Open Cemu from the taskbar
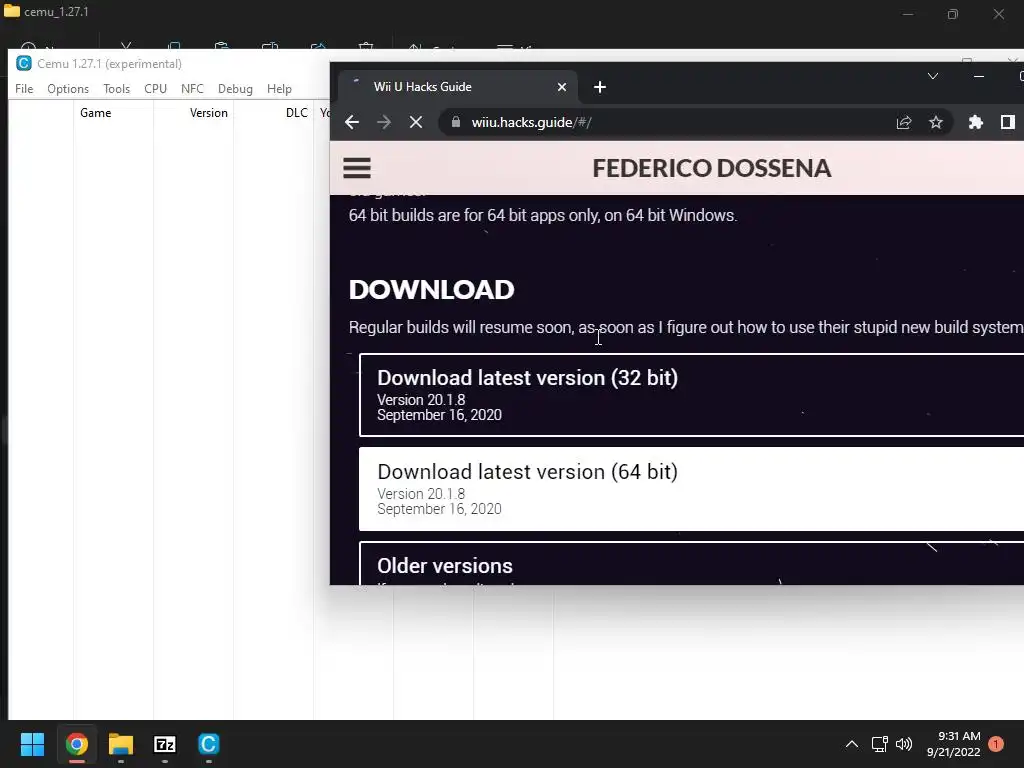 (x=208, y=744)
